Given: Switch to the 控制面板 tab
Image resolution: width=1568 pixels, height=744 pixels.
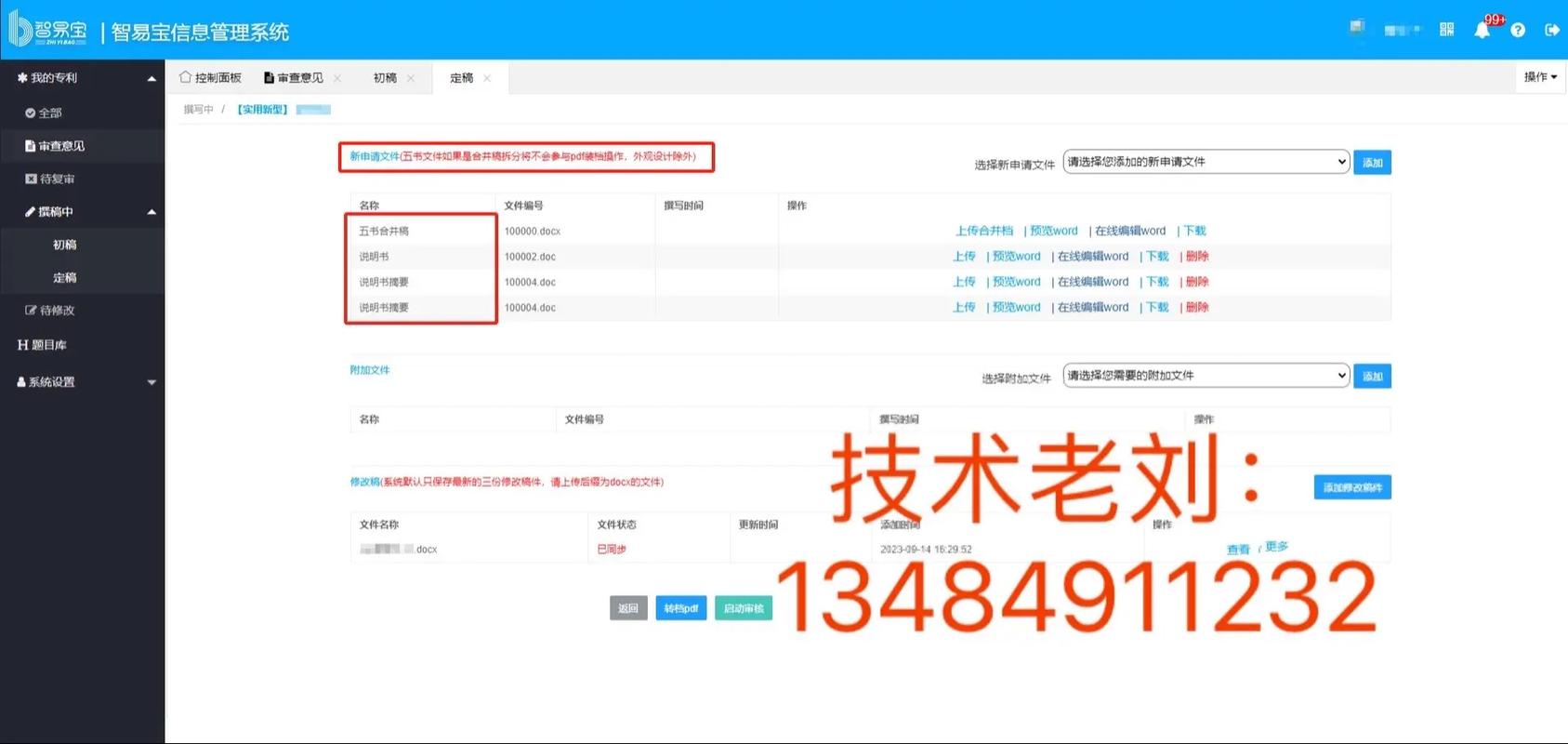Looking at the screenshot, I should pyautogui.click(x=210, y=78).
